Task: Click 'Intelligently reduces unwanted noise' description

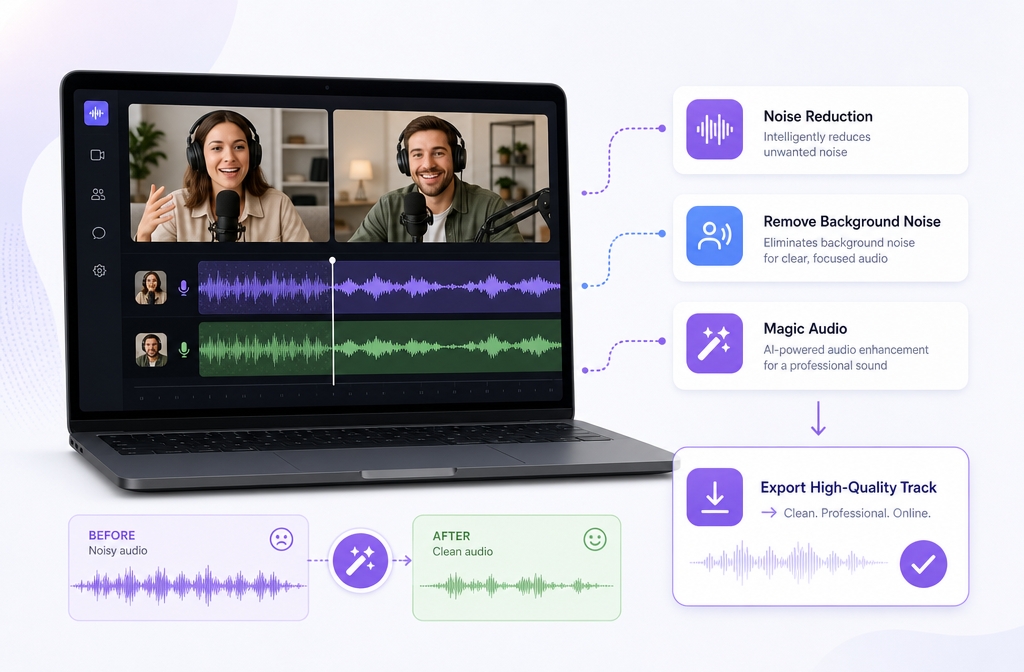Action: 817,144
